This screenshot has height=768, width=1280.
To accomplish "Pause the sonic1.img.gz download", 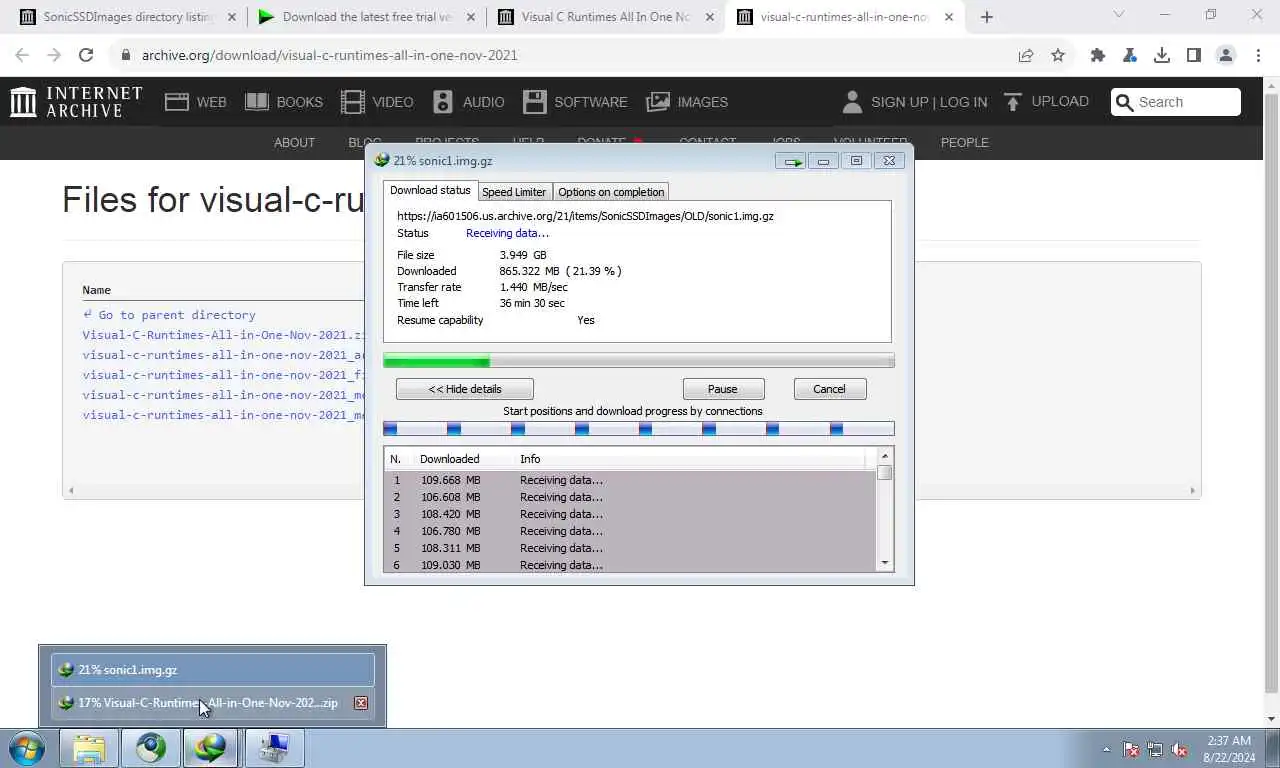I will (x=723, y=389).
